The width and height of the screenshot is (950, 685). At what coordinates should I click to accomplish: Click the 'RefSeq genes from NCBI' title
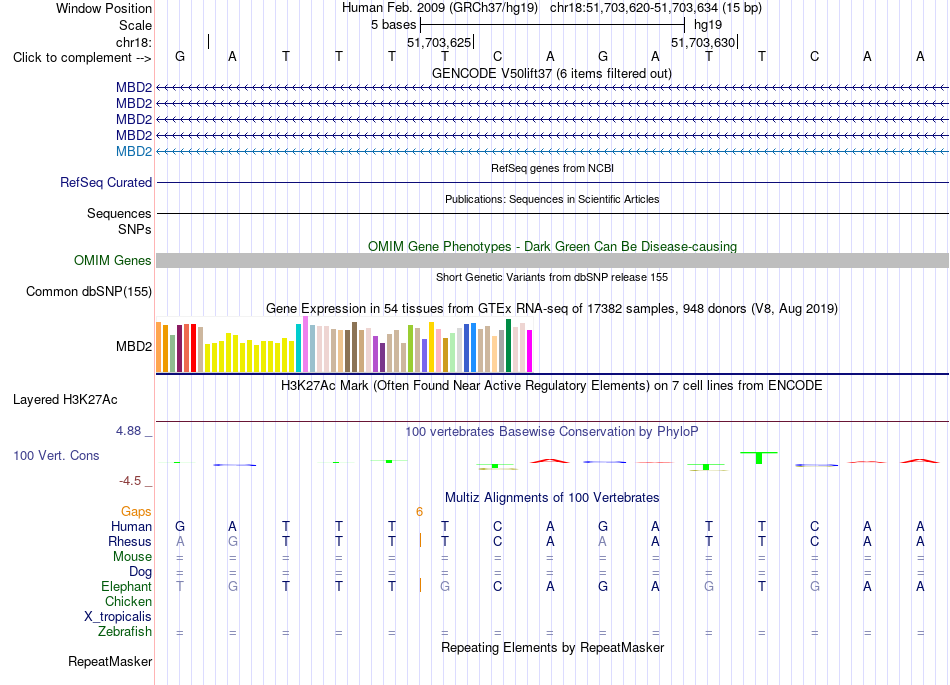[x=553, y=168]
